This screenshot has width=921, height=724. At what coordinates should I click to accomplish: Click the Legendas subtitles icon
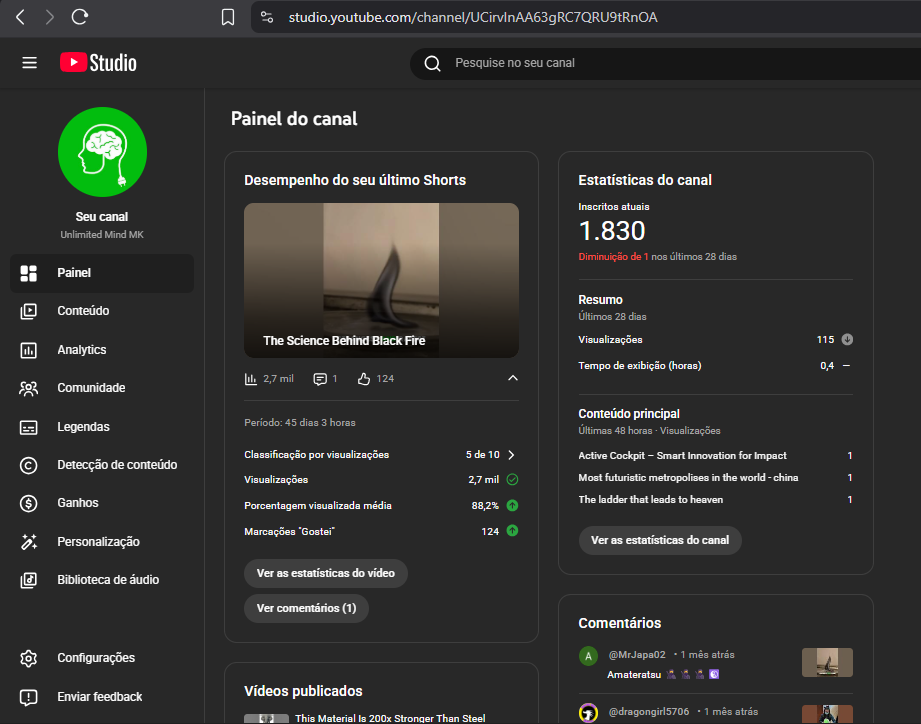click(29, 426)
